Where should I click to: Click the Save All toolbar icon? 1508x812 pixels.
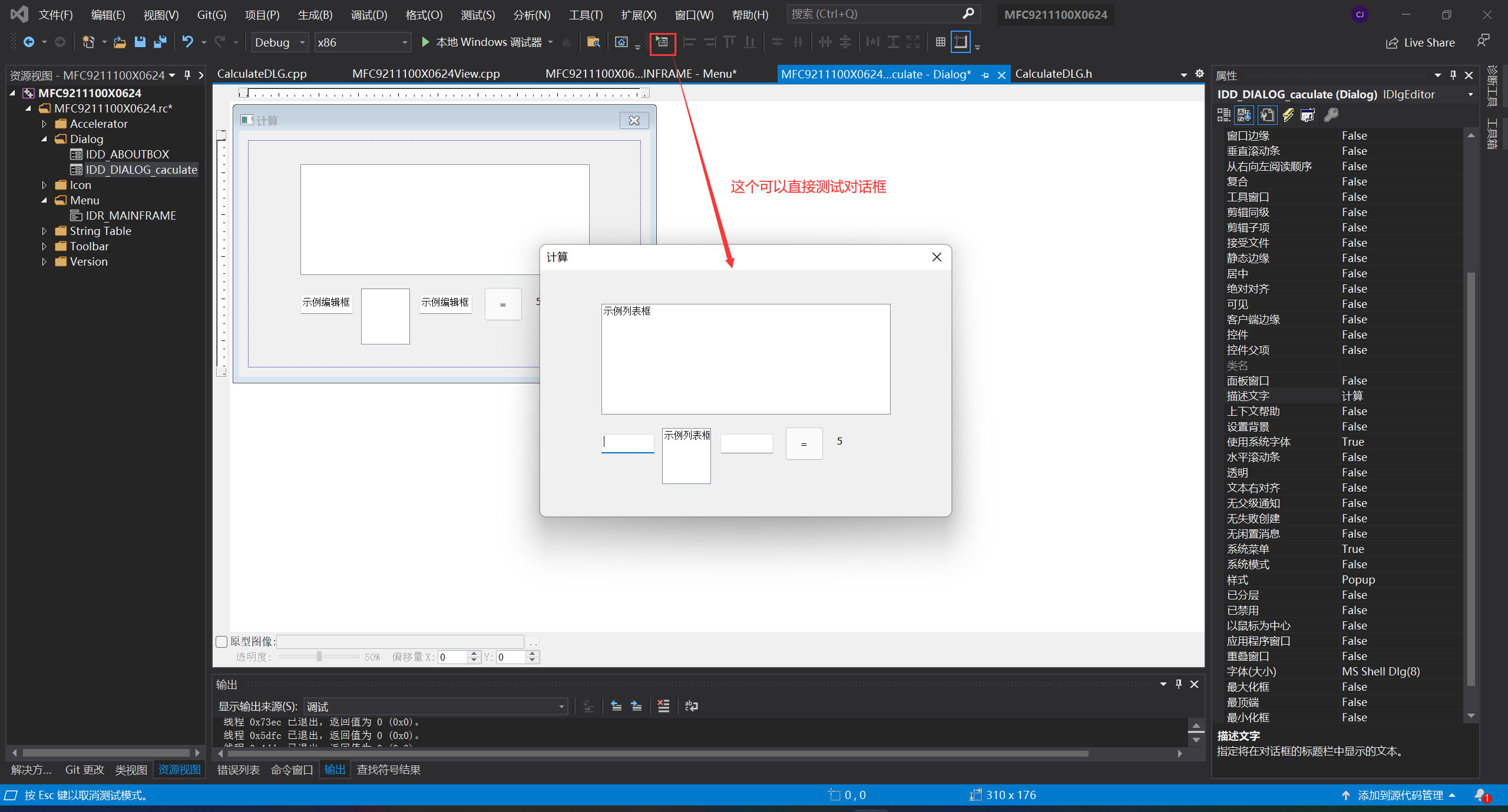tap(160, 42)
